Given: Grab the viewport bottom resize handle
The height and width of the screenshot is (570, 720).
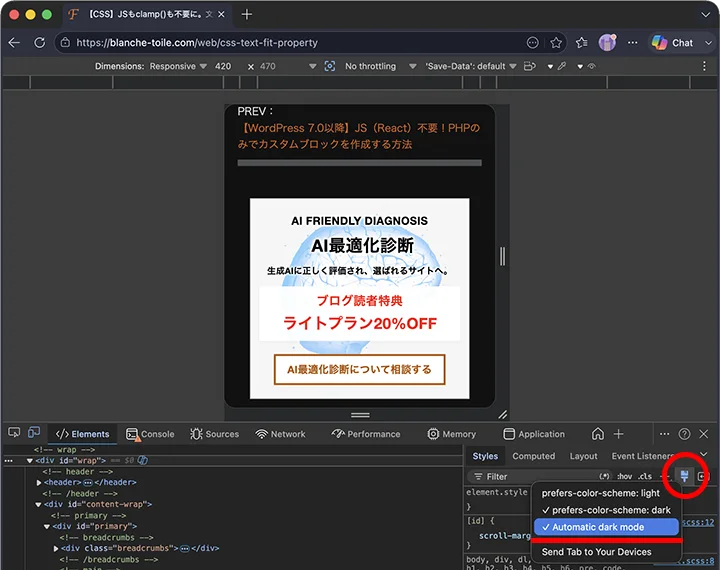Looking at the screenshot, I should [360, 415].
